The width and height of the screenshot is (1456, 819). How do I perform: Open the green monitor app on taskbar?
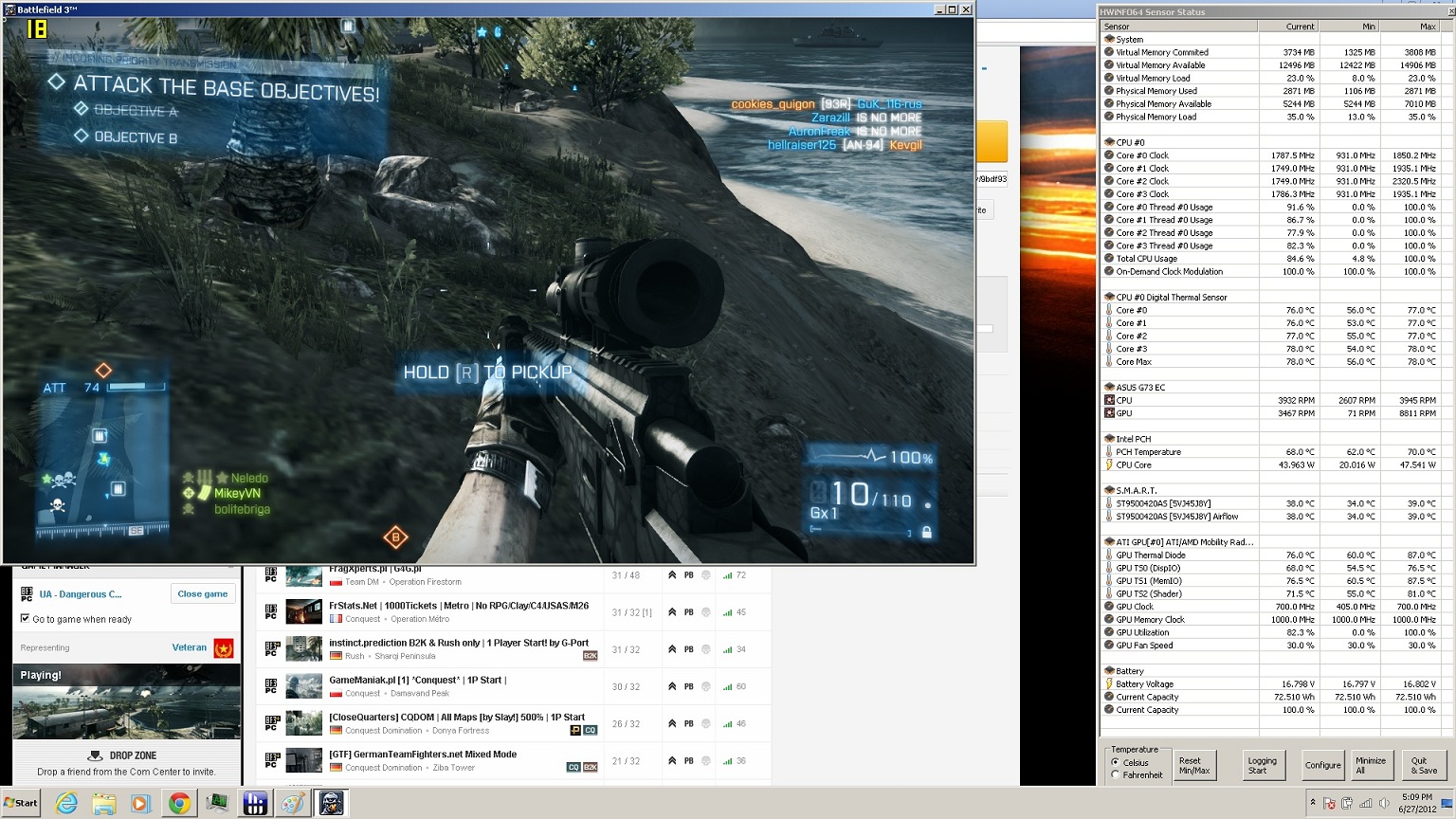[217, 803]
